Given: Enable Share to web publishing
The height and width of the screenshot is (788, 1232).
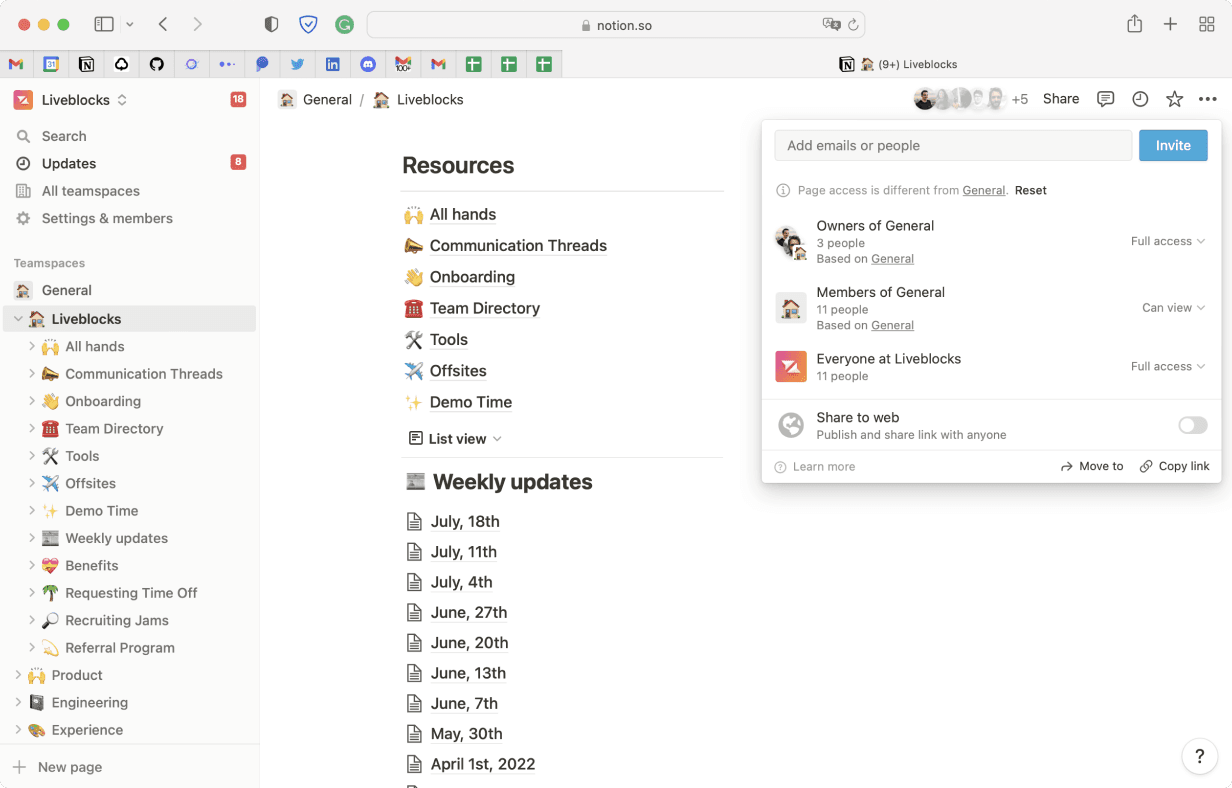Looking at the screenshot, I should [1192, 425].
